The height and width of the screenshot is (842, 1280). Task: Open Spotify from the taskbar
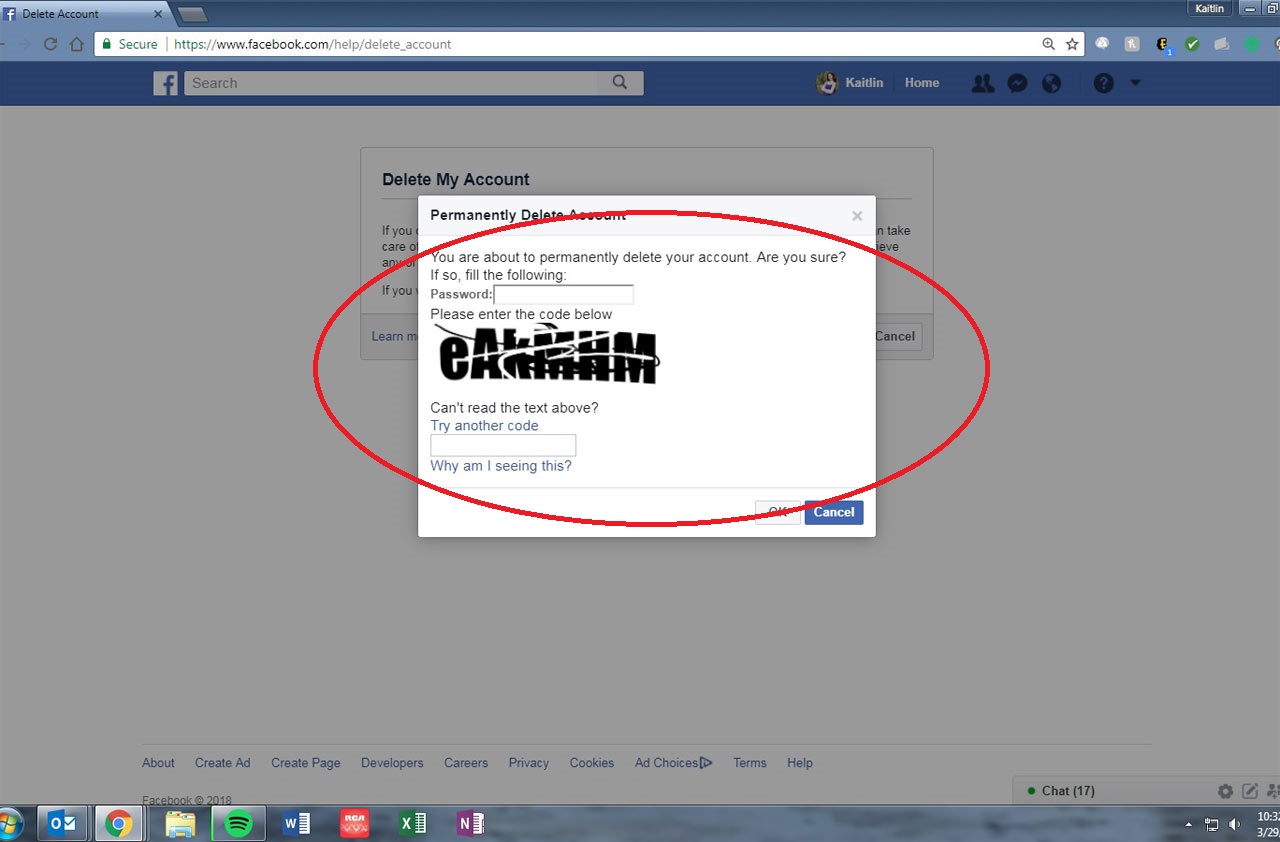pyautogui.click(x=237, y=824)
